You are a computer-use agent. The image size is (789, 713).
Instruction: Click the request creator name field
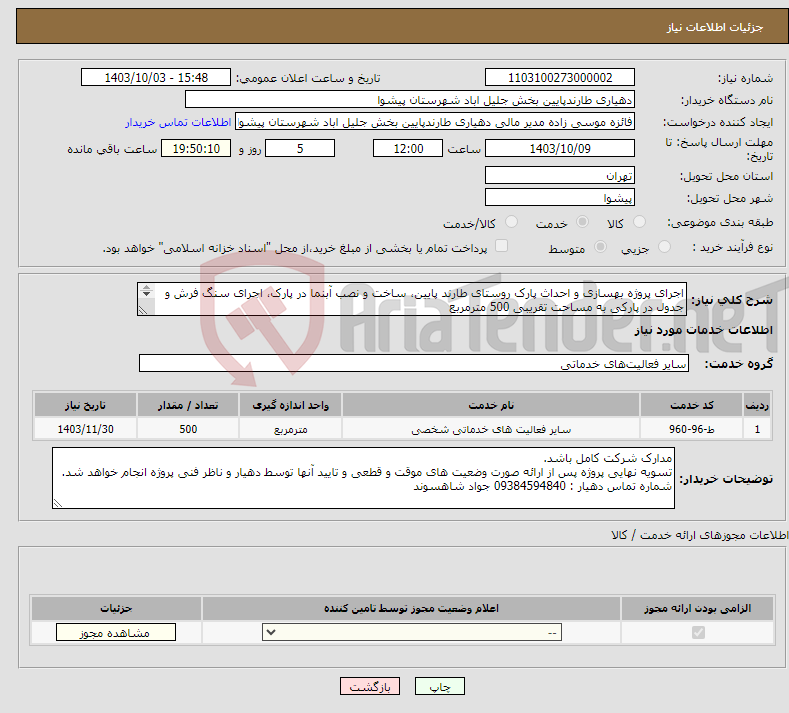pos(435,122)
